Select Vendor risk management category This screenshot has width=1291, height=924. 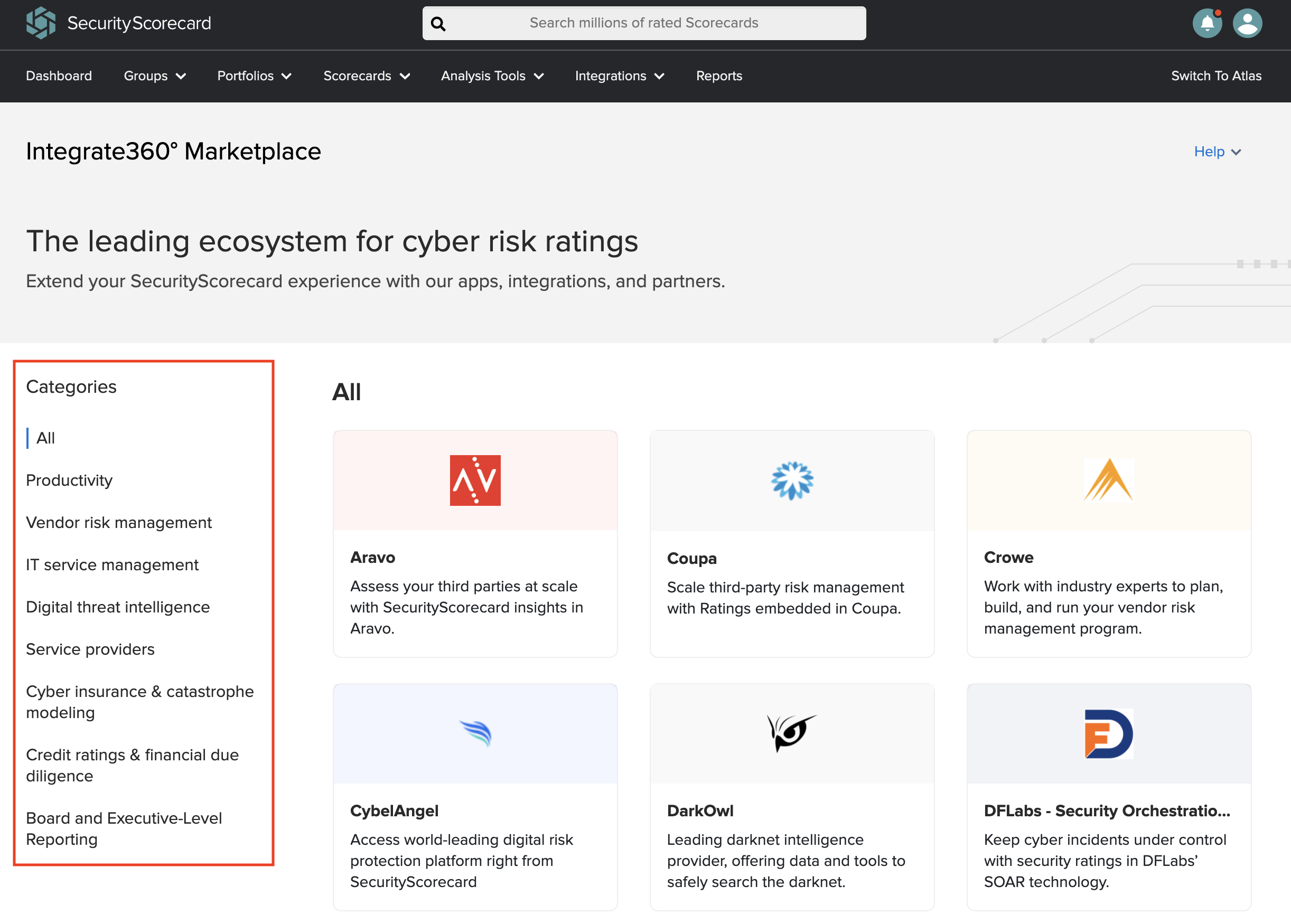[119, 522]
